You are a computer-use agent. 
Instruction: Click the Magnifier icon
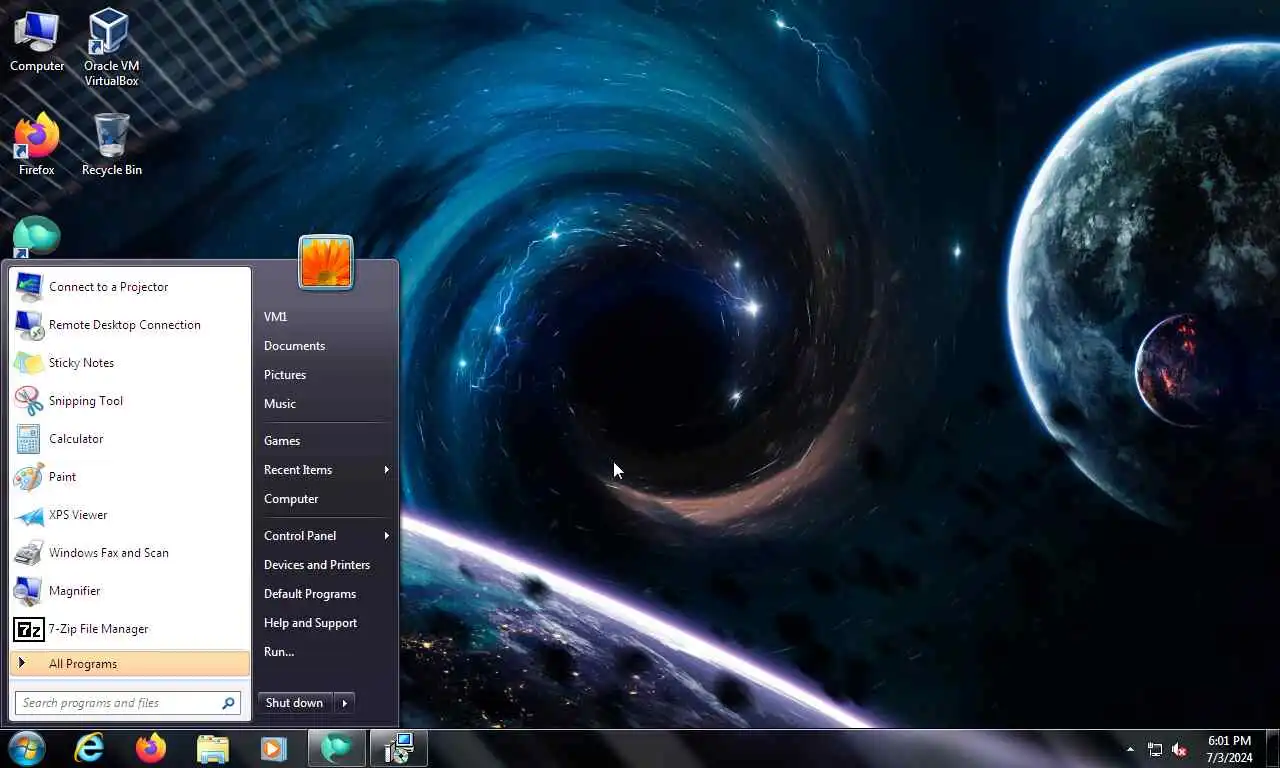coord(28,591)
